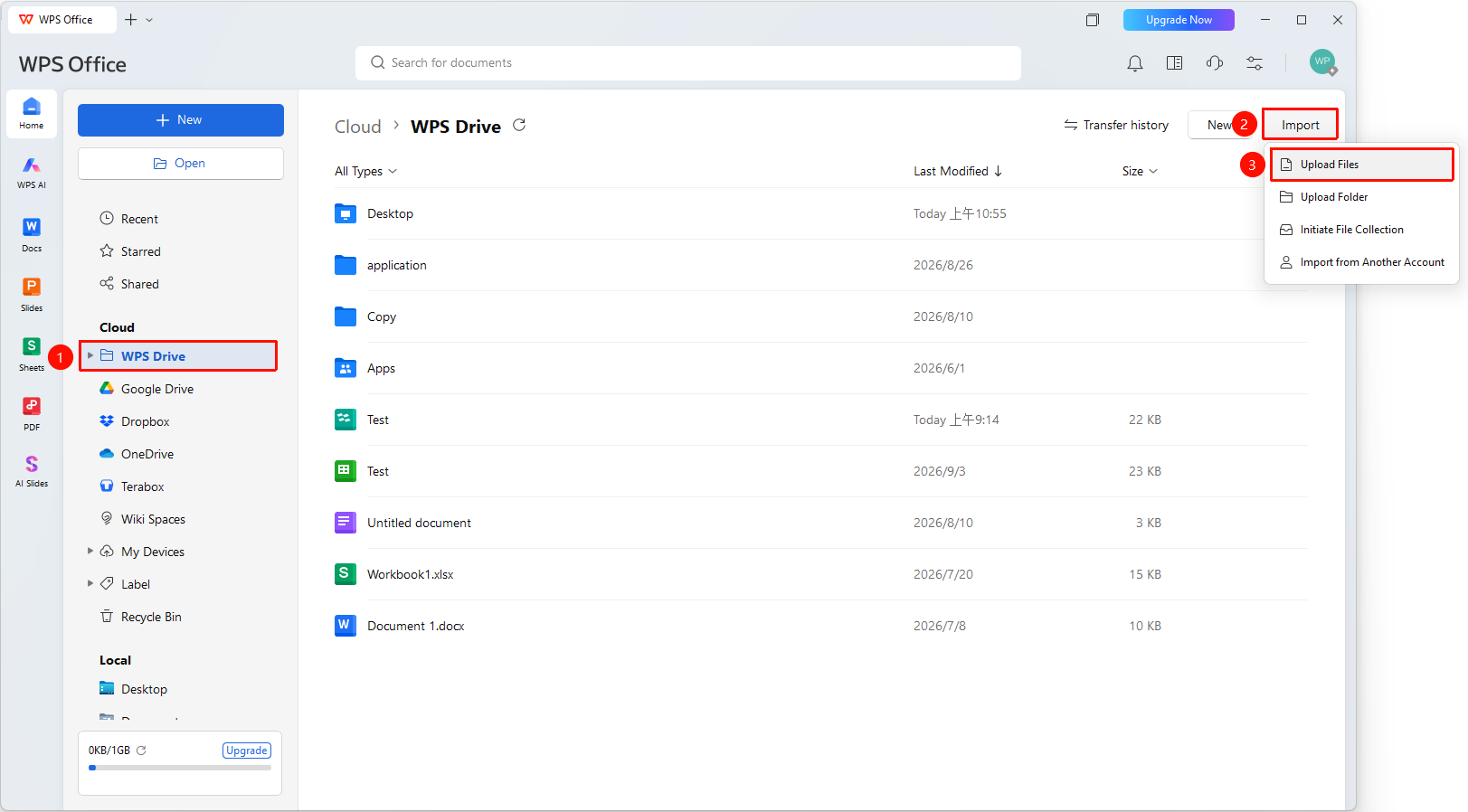Select Upload Files from Import menu
Viewport: 1468px width, 812px height.
[x=1361, y=165]
